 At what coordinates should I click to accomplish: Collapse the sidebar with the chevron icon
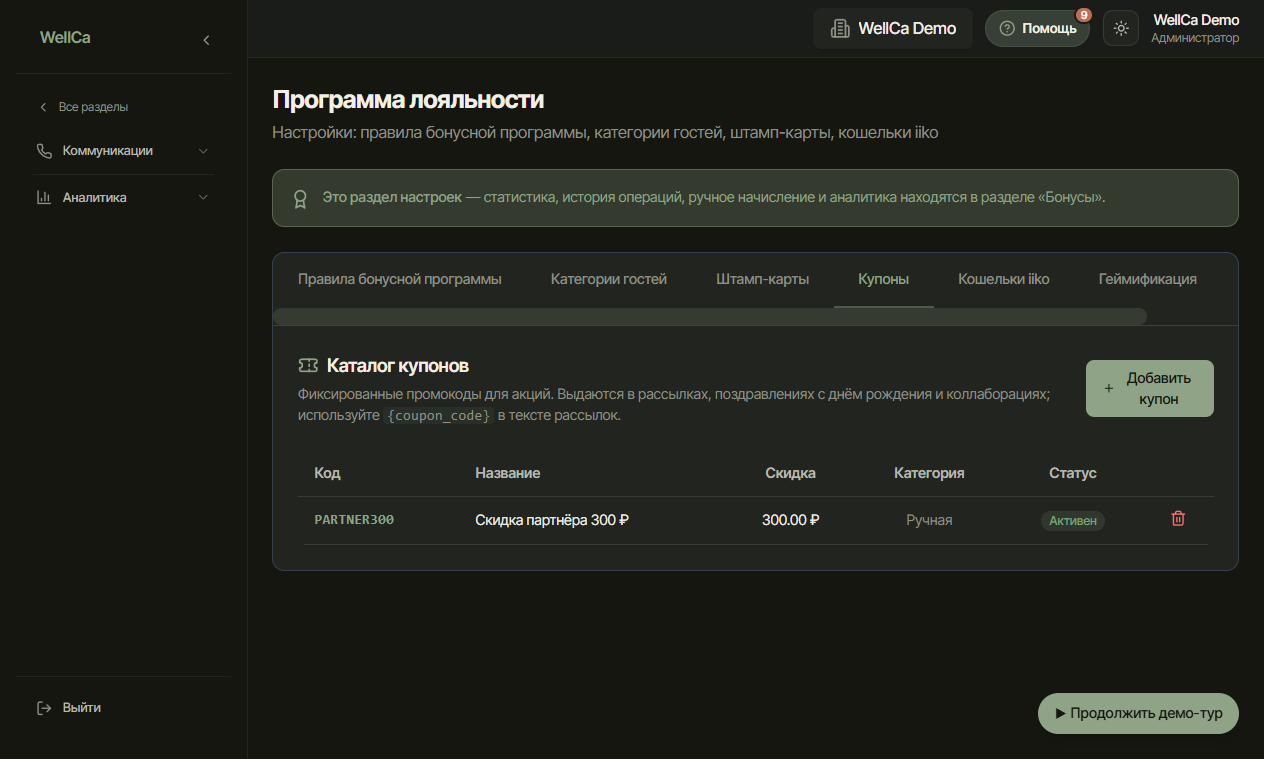click(x=206, y=40)
